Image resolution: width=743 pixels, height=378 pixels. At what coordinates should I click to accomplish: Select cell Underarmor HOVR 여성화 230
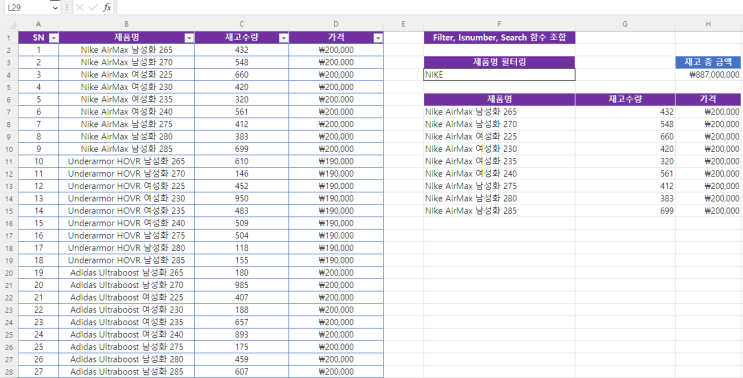click(x=127, y=198)
